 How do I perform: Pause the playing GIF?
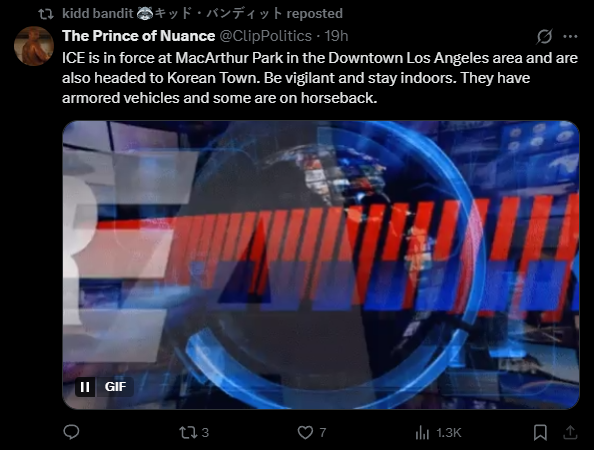85,387
